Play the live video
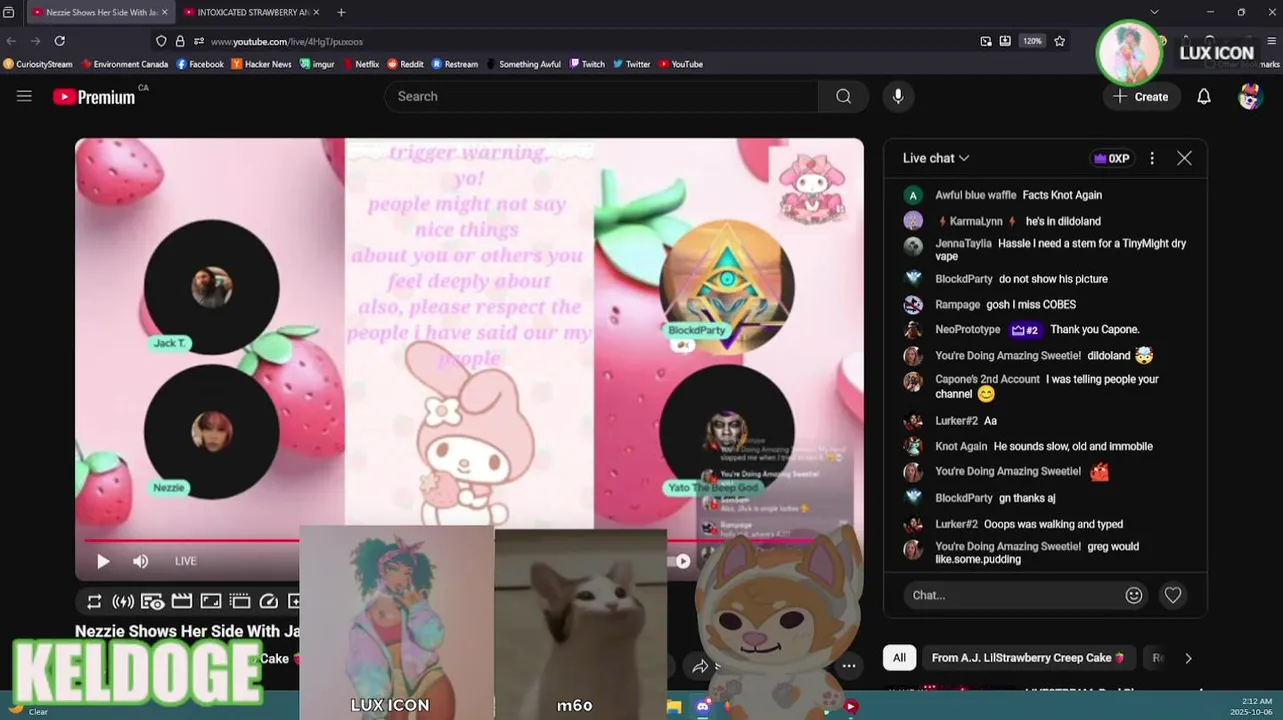 click(x=103, y=561)
